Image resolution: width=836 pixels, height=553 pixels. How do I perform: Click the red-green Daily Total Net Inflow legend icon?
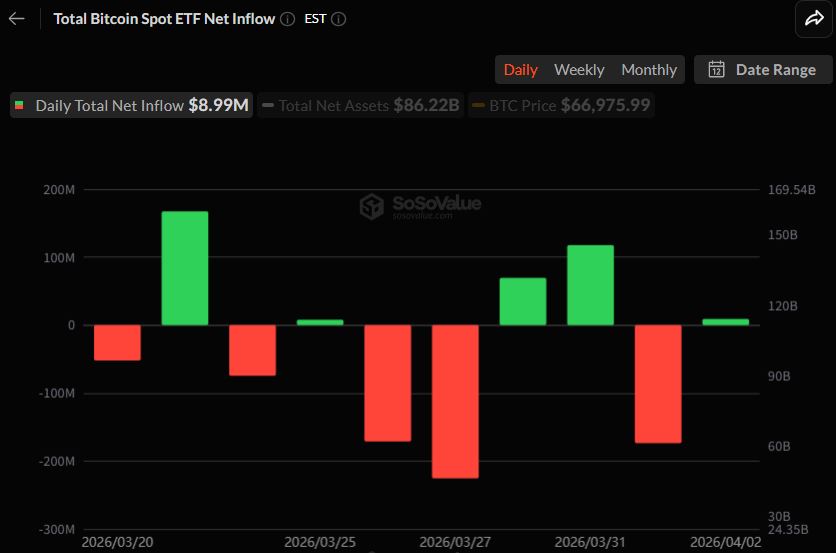click(20, 105)
